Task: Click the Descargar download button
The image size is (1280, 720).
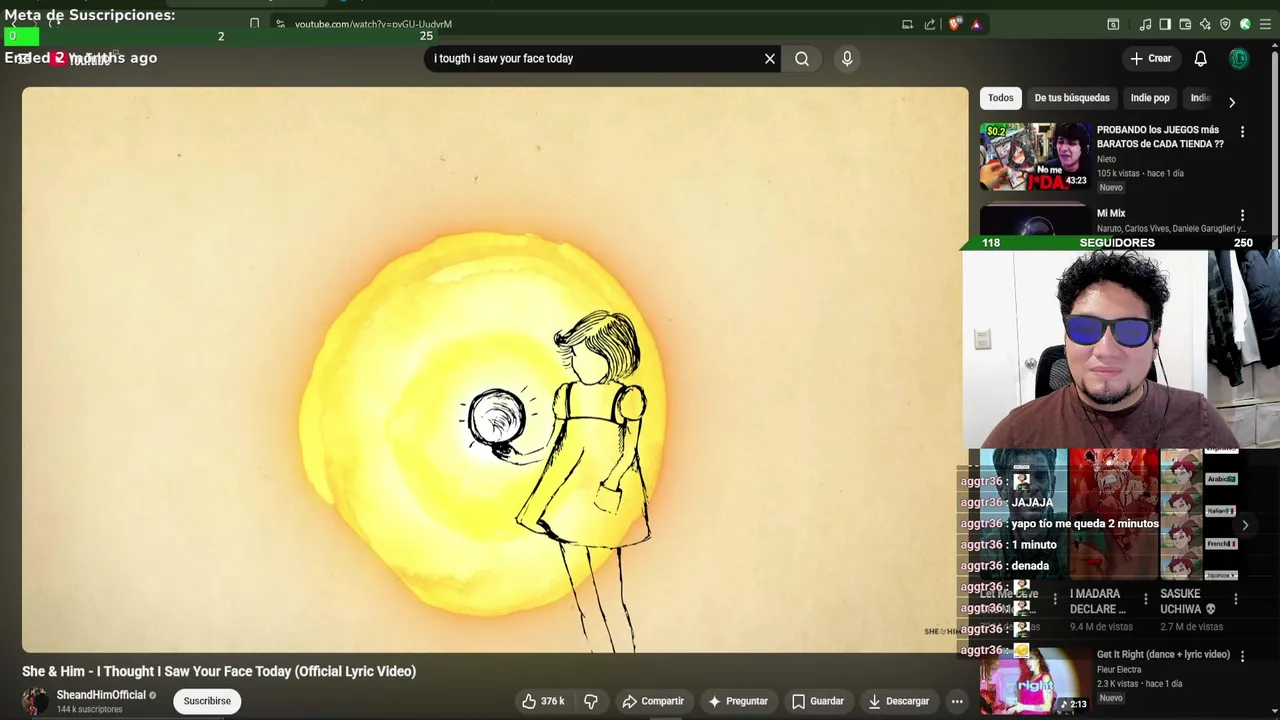Action: (x=898, y=701)
